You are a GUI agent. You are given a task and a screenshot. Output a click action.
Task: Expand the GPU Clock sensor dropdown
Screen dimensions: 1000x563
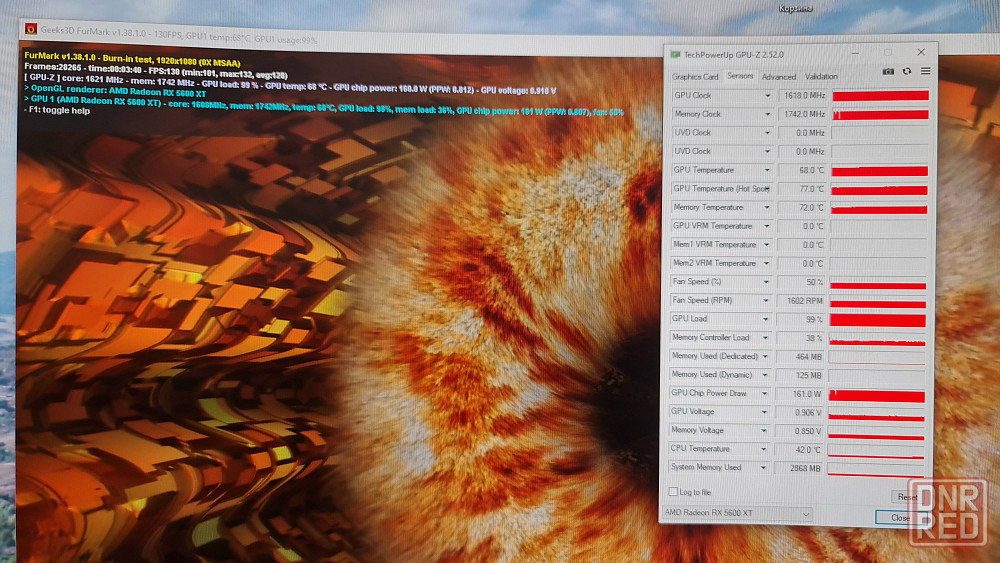coord(767,96)
